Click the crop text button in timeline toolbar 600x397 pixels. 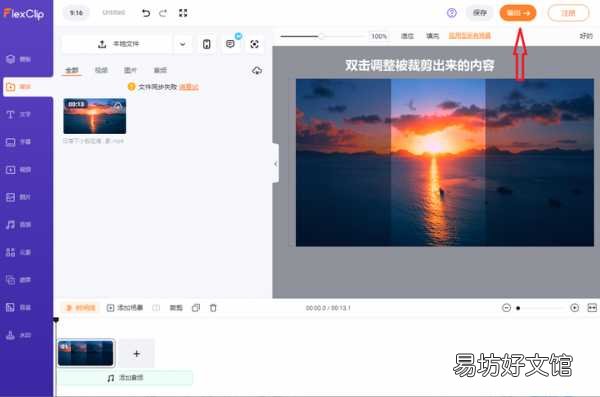[x=176, y=308]
